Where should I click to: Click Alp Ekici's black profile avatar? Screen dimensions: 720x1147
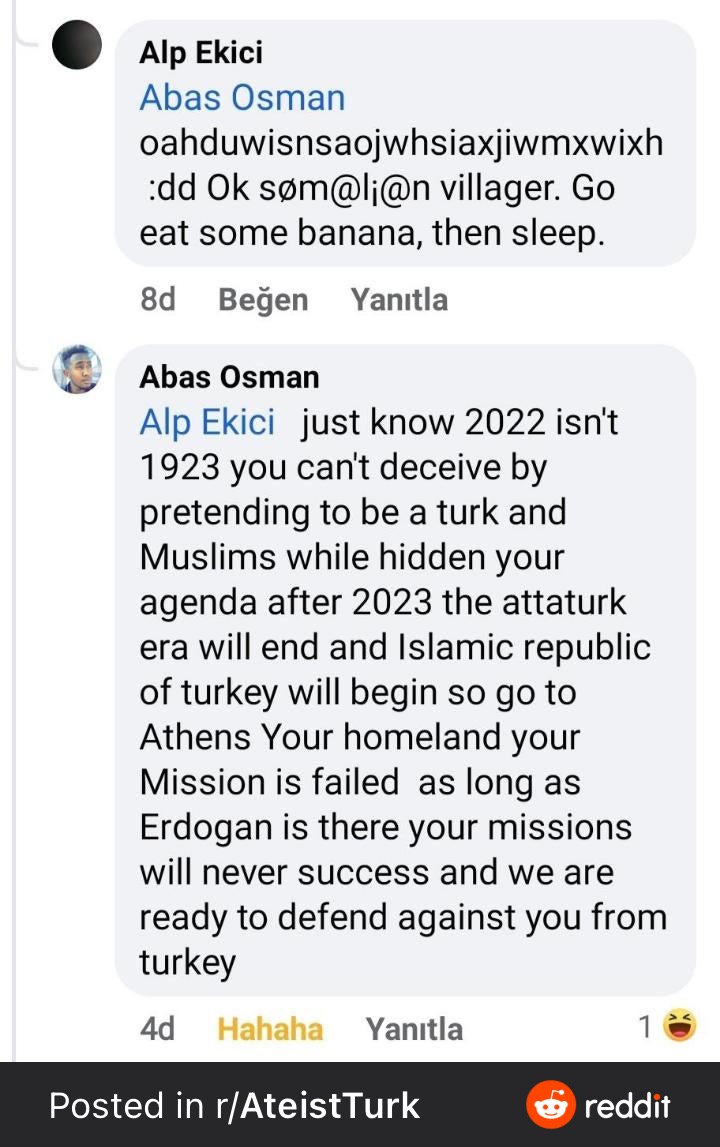(x=76, y=45)
